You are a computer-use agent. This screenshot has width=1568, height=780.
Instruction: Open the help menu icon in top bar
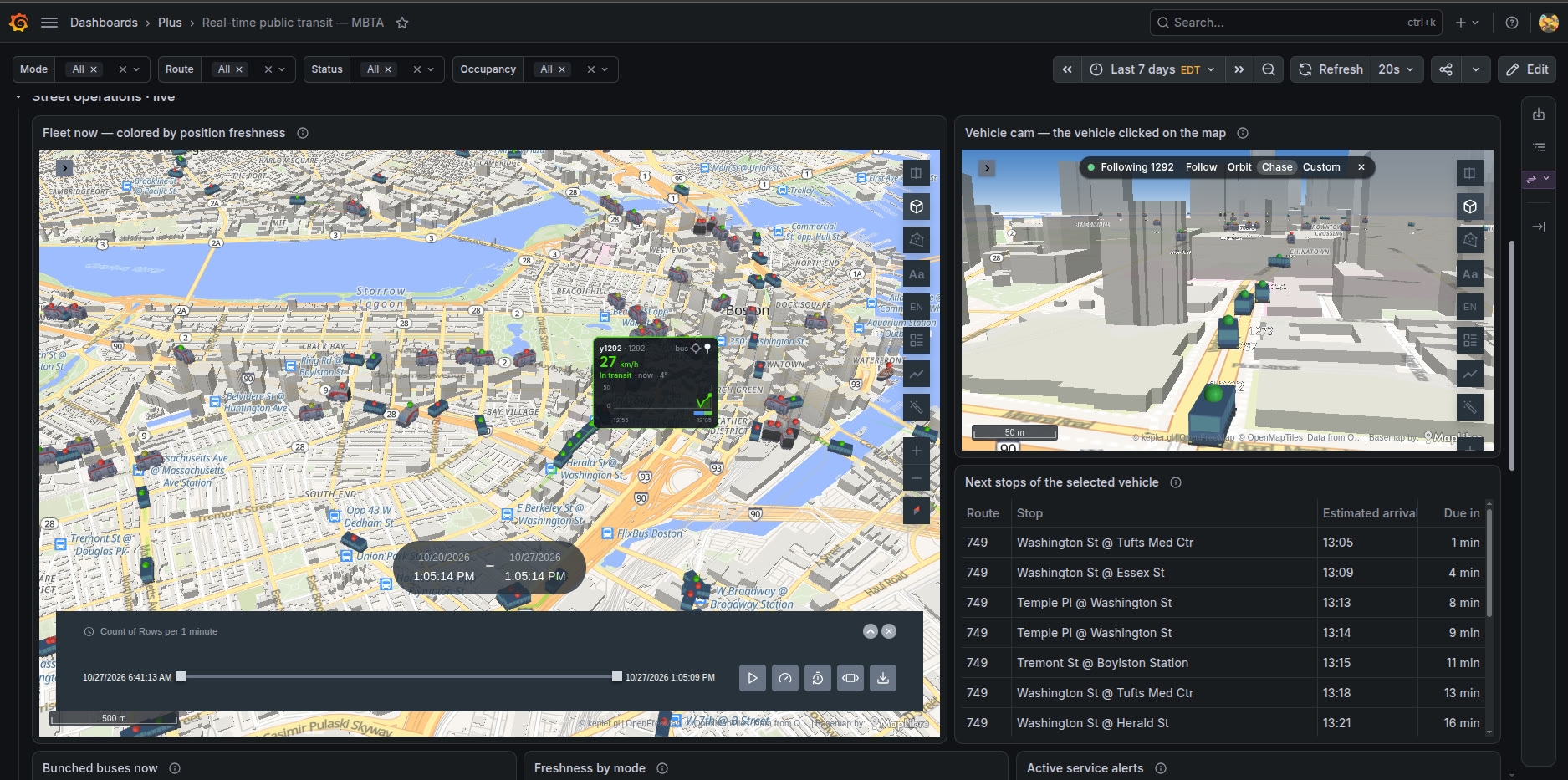tap(1512, 23)
